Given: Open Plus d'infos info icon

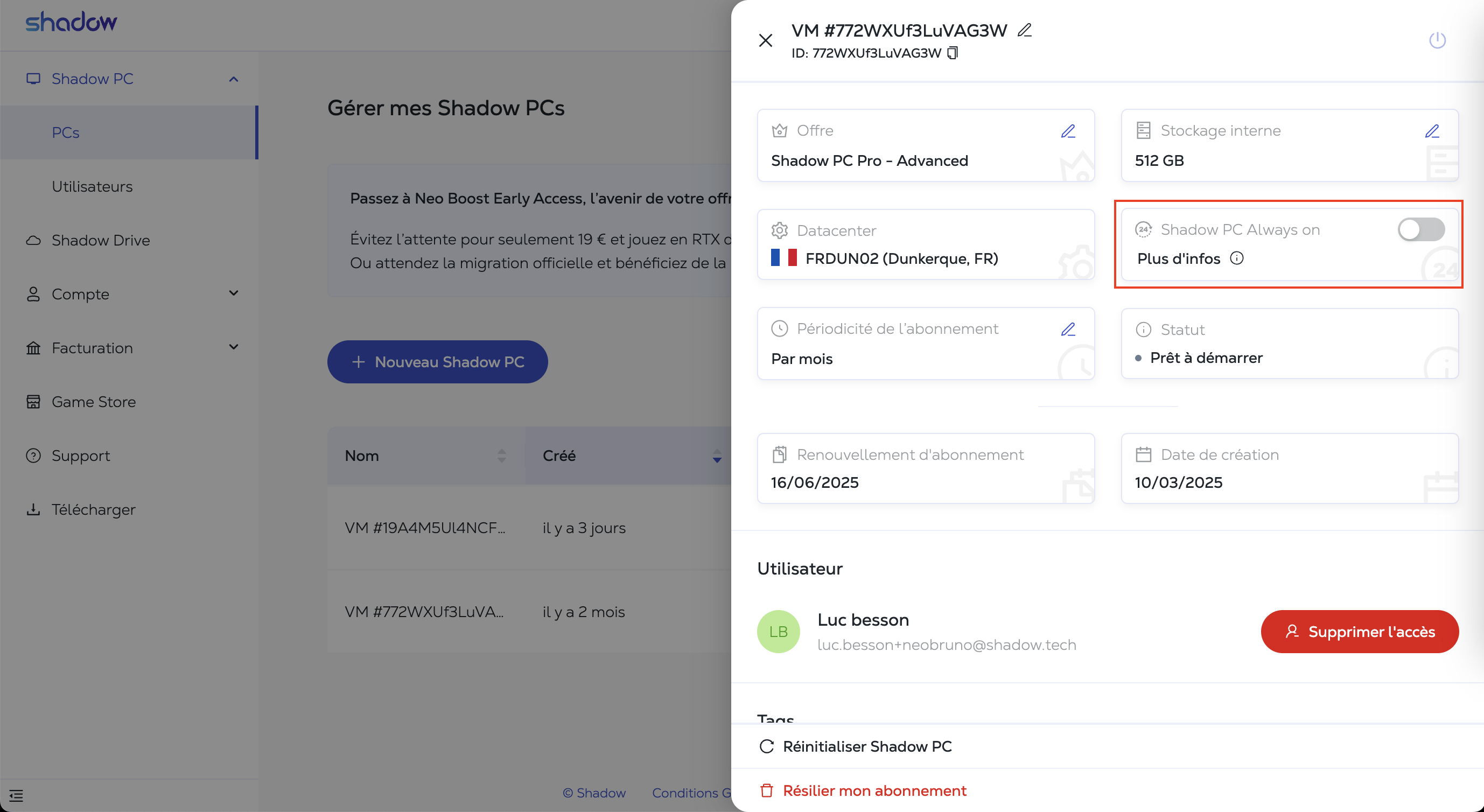Looking at the screenshot, I should pos(1237,258).
